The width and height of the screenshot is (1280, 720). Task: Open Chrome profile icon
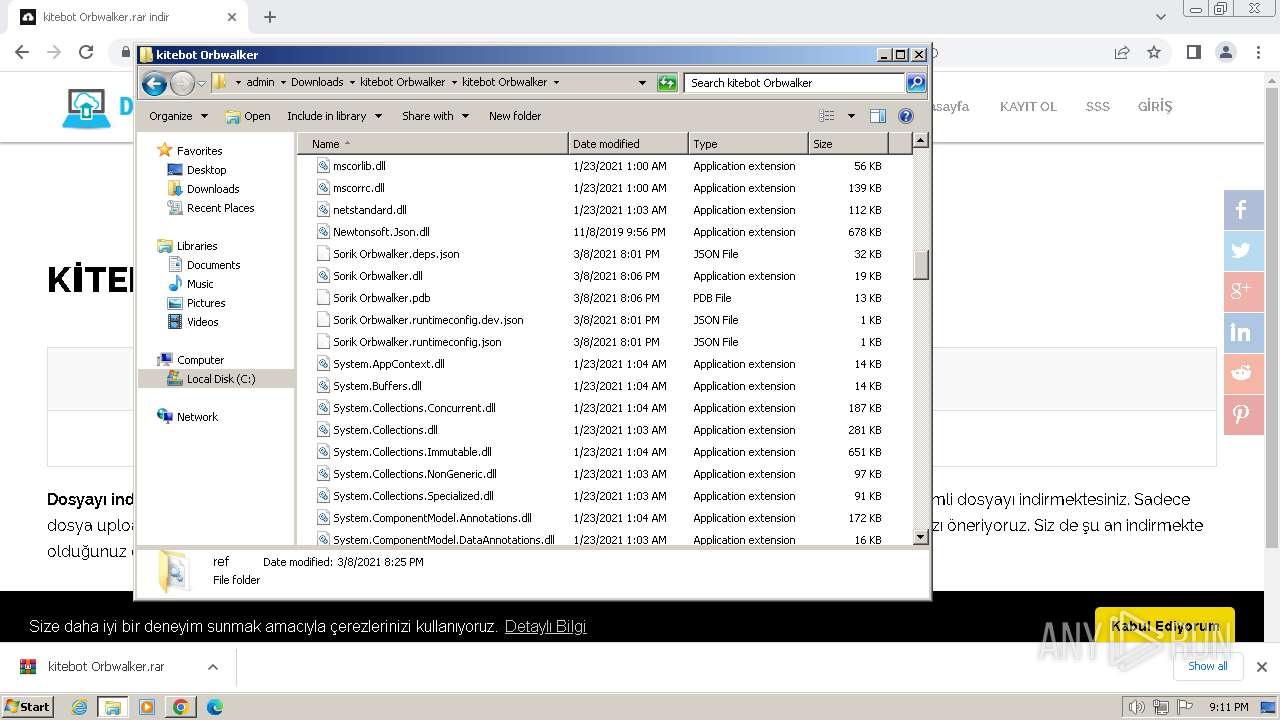[1226, 52]
